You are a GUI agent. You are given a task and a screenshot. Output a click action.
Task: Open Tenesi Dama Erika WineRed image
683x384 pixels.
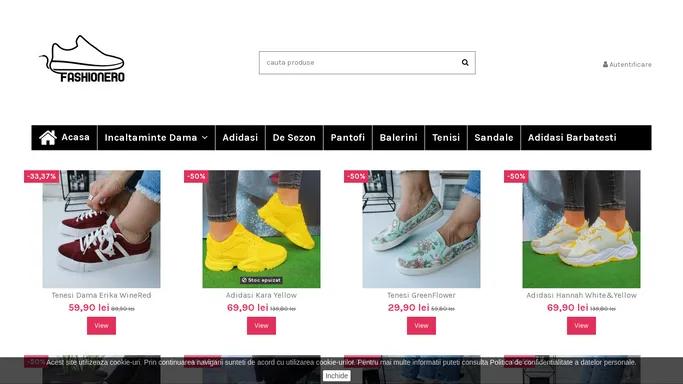101,229
